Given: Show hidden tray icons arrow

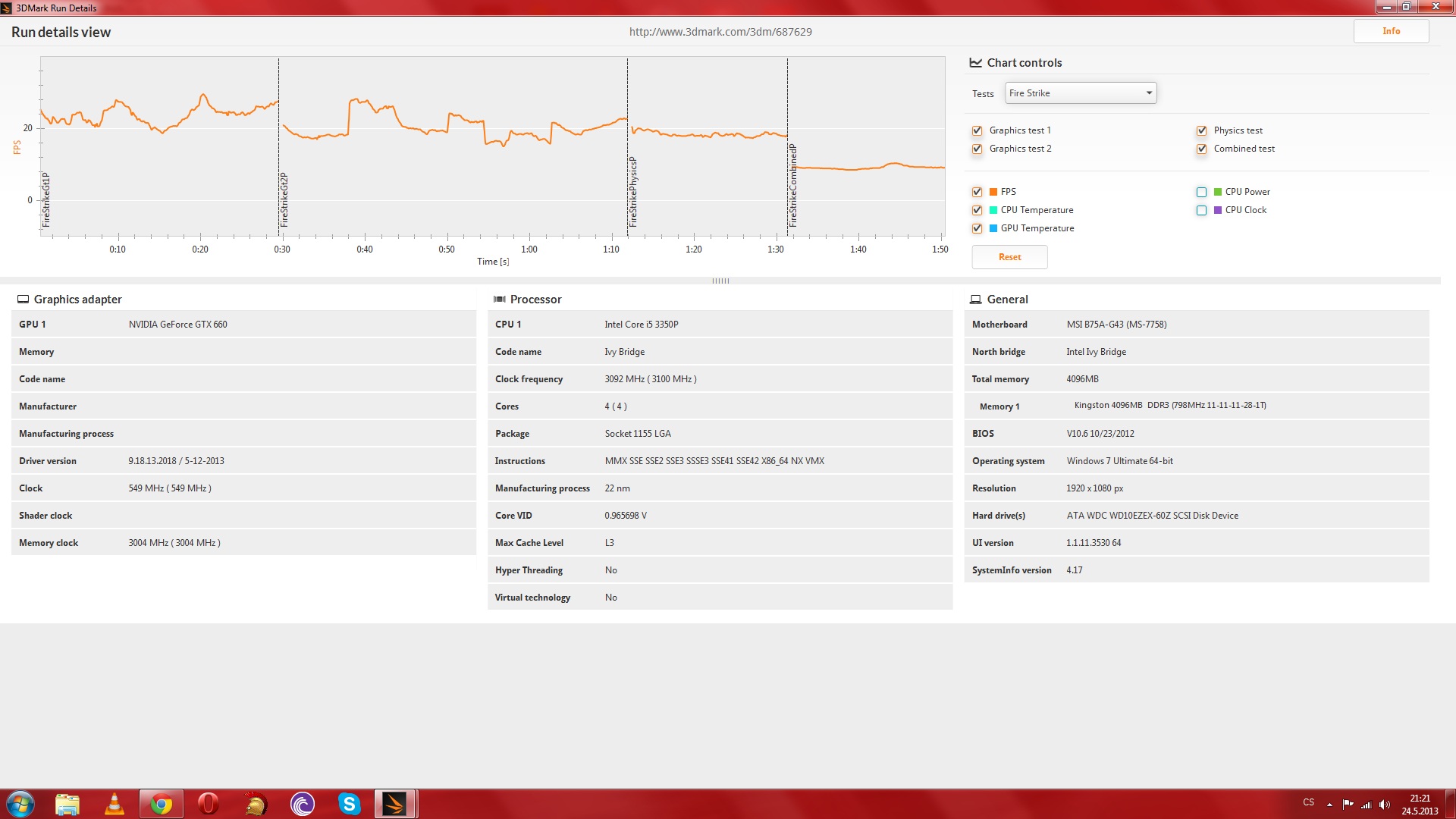Looking at the screenshot, I should click(x=1329, y=804).
